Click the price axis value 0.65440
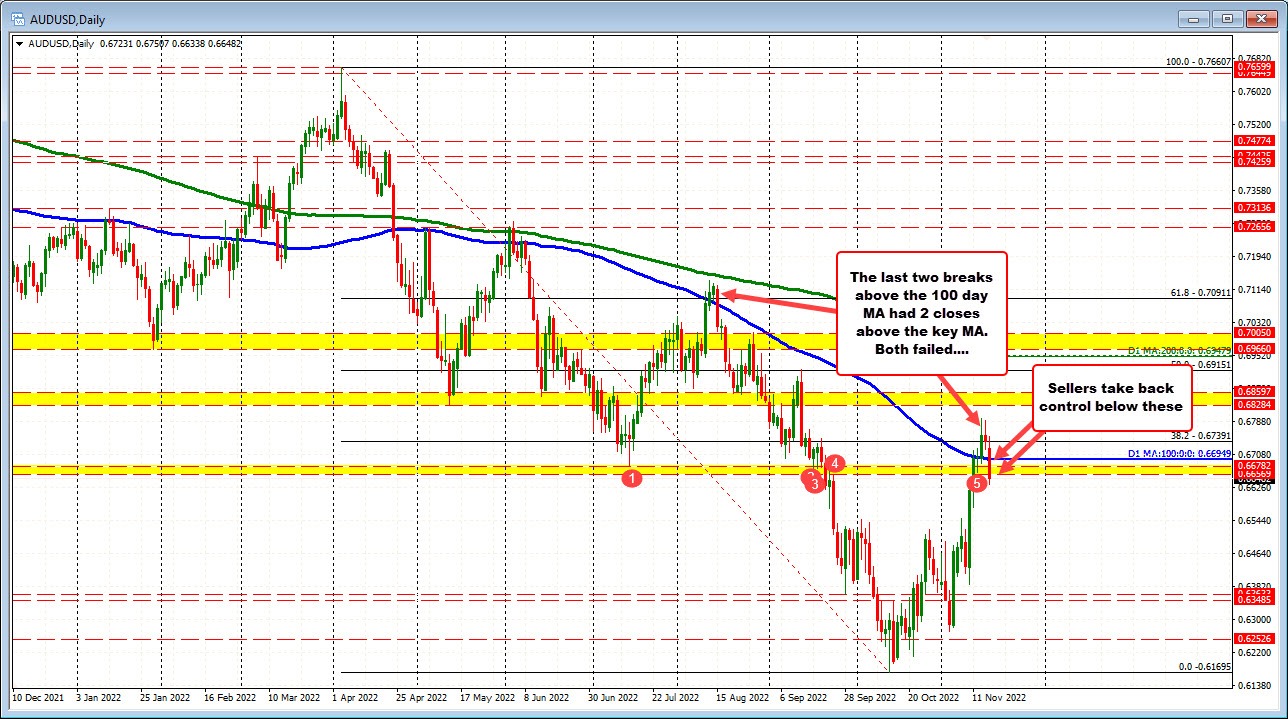 pyautogui.click(x=1256, y=520)
